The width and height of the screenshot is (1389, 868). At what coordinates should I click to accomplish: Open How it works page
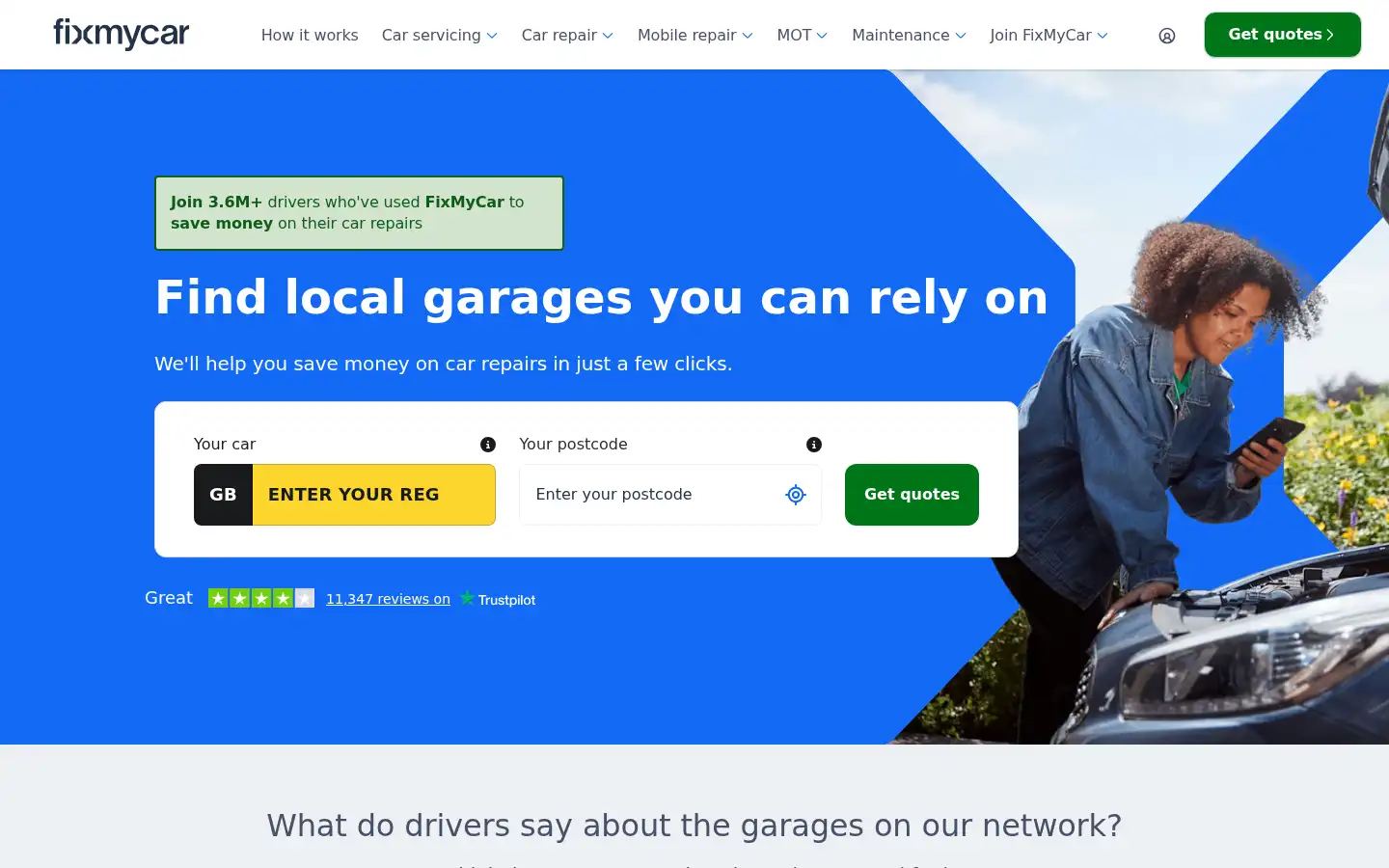click(310, 35)
